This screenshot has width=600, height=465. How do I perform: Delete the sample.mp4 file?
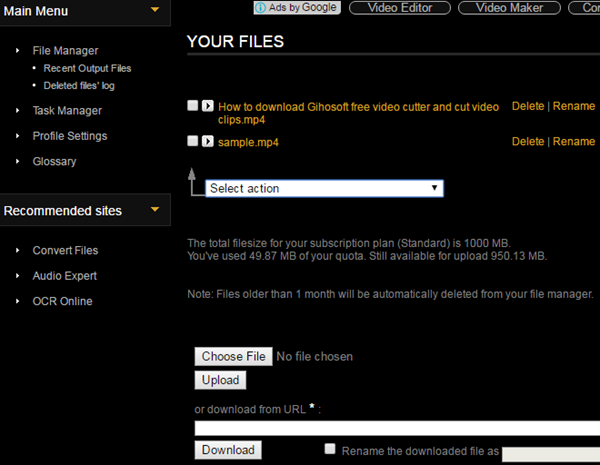coord(528,142)
